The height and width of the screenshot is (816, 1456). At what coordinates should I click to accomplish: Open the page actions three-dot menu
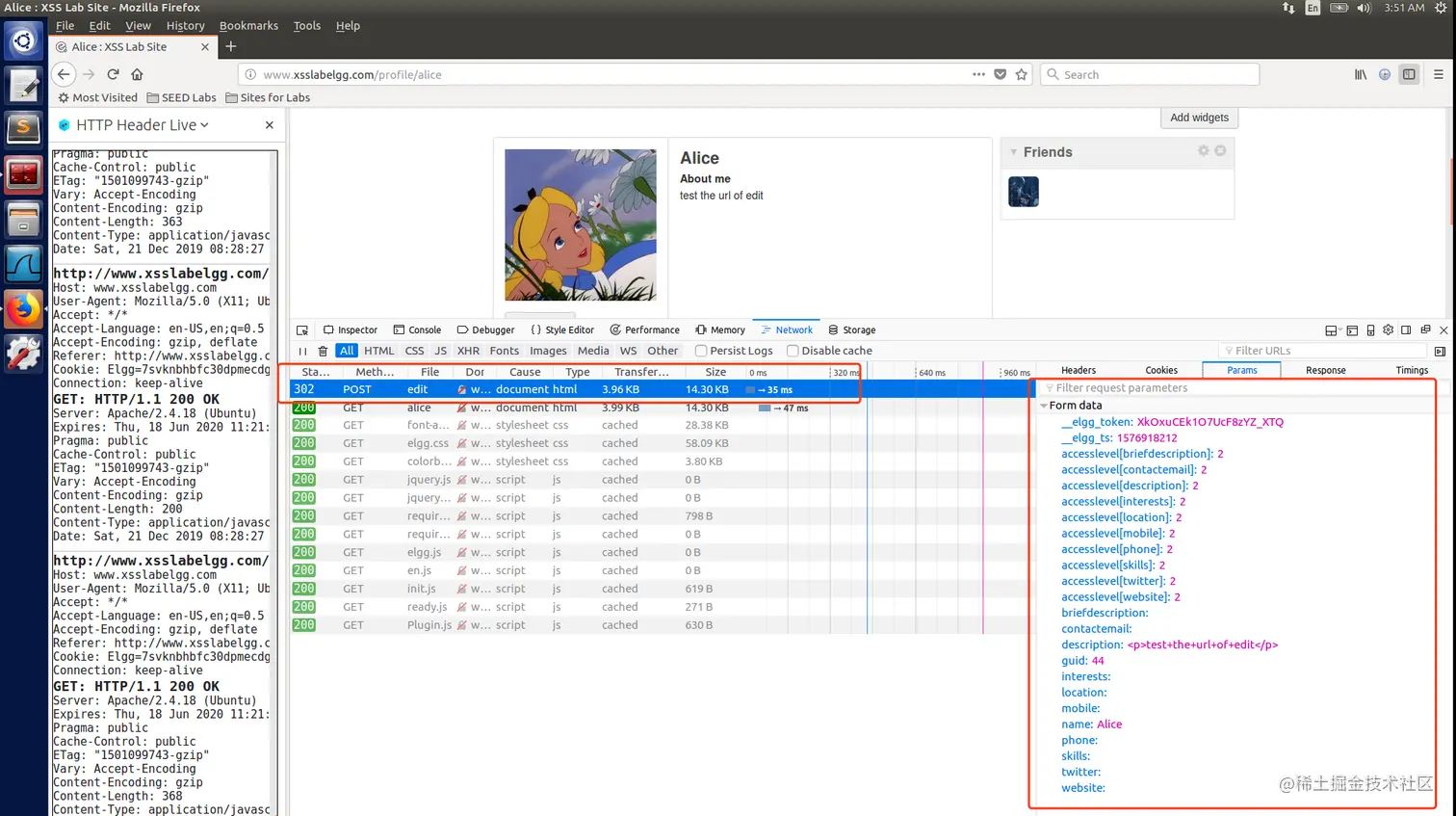coord(978,74)
